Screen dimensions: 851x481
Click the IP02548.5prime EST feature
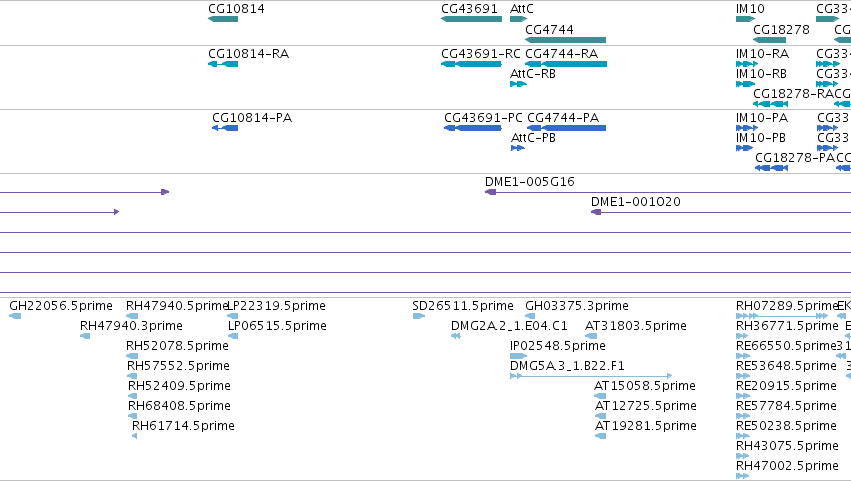point(518,356)
